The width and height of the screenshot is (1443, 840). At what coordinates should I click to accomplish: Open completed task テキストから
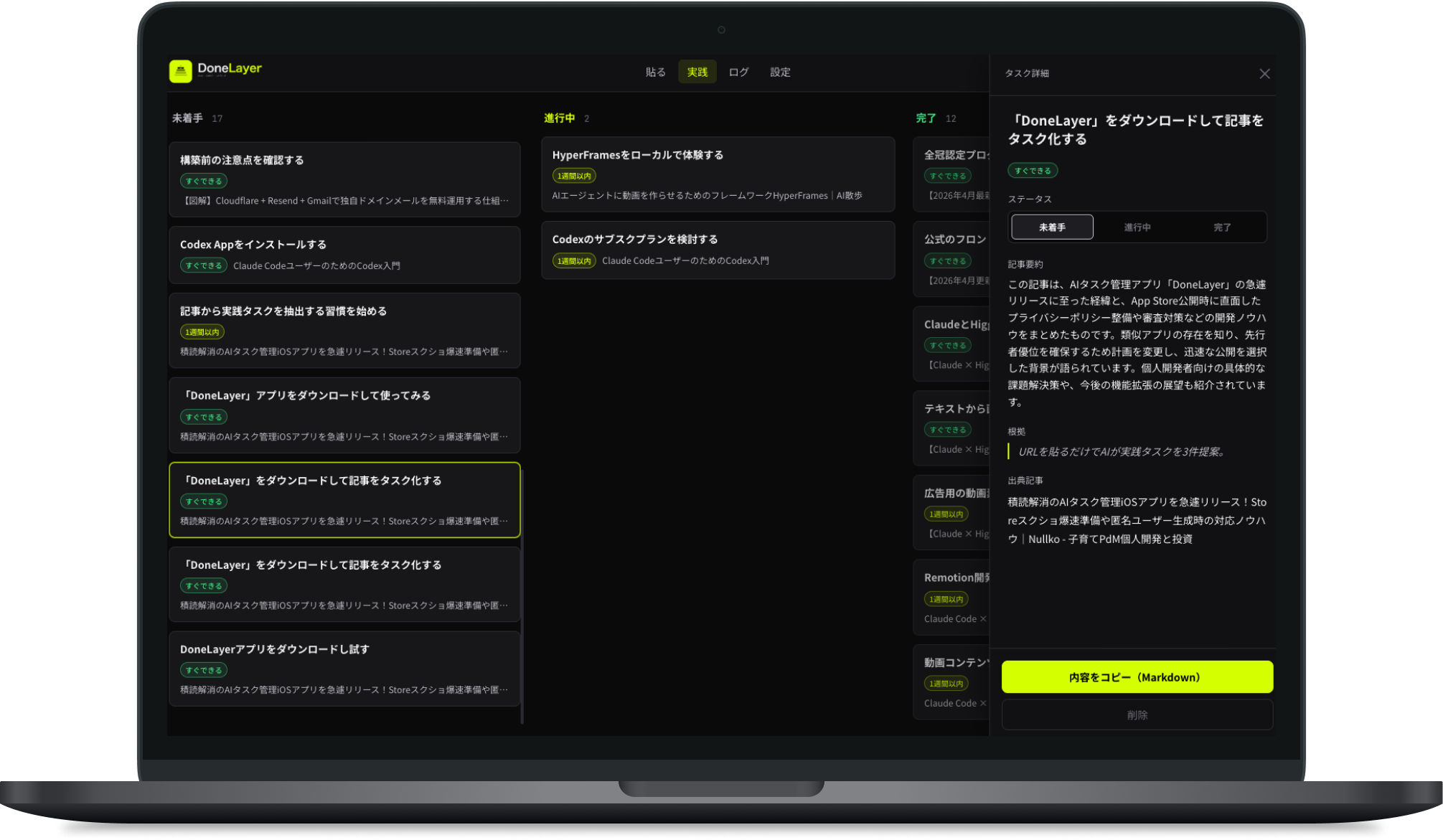point(952,428)
